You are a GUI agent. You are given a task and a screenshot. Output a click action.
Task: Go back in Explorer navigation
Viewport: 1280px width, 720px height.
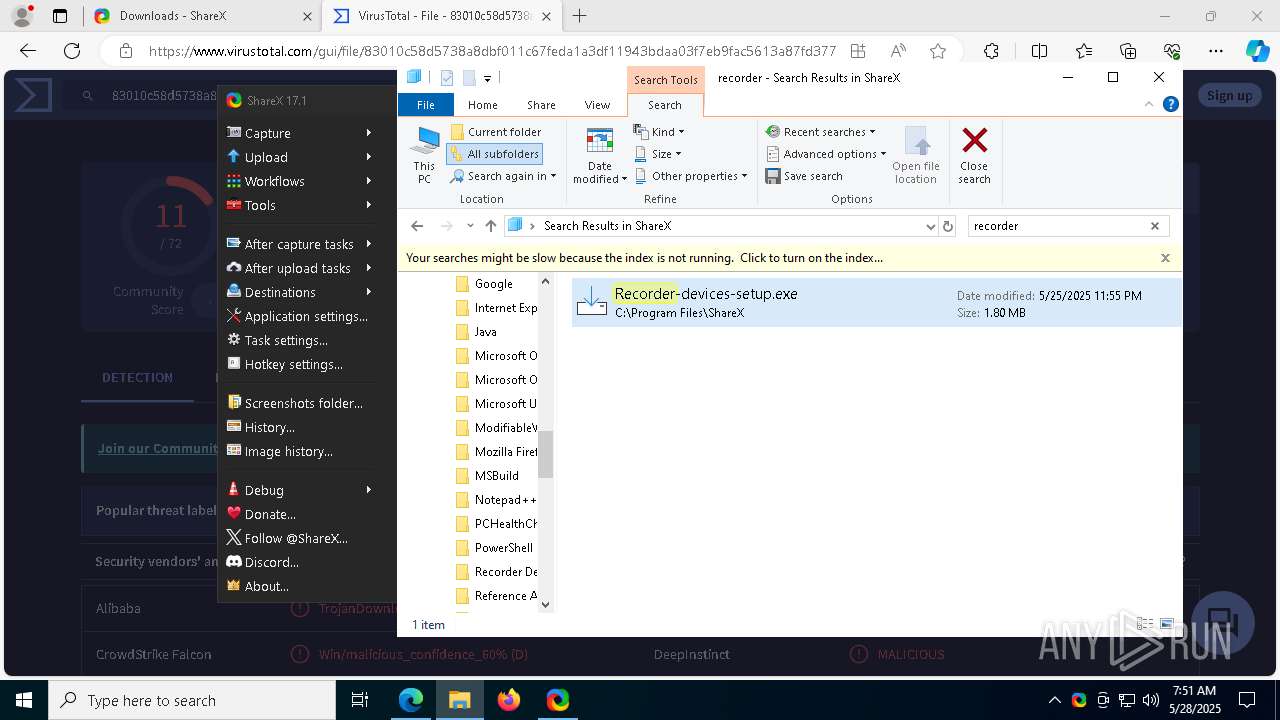pyautogui.click(x=417, y=226)
